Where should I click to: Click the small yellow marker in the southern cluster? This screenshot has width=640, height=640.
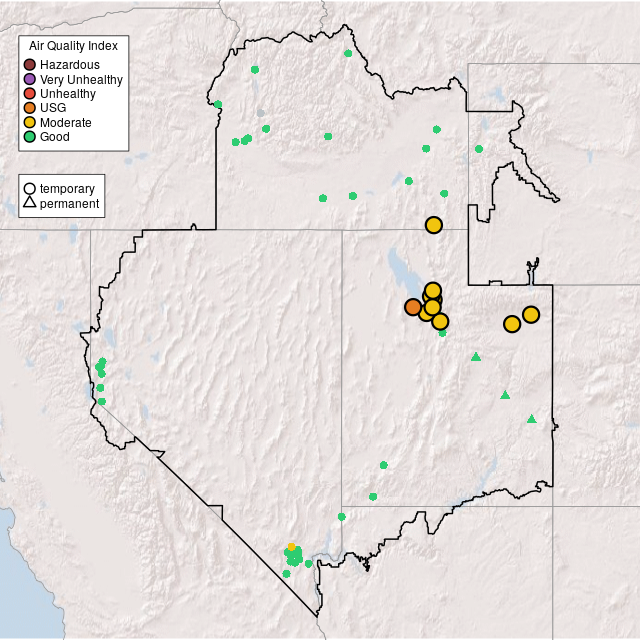291,548
